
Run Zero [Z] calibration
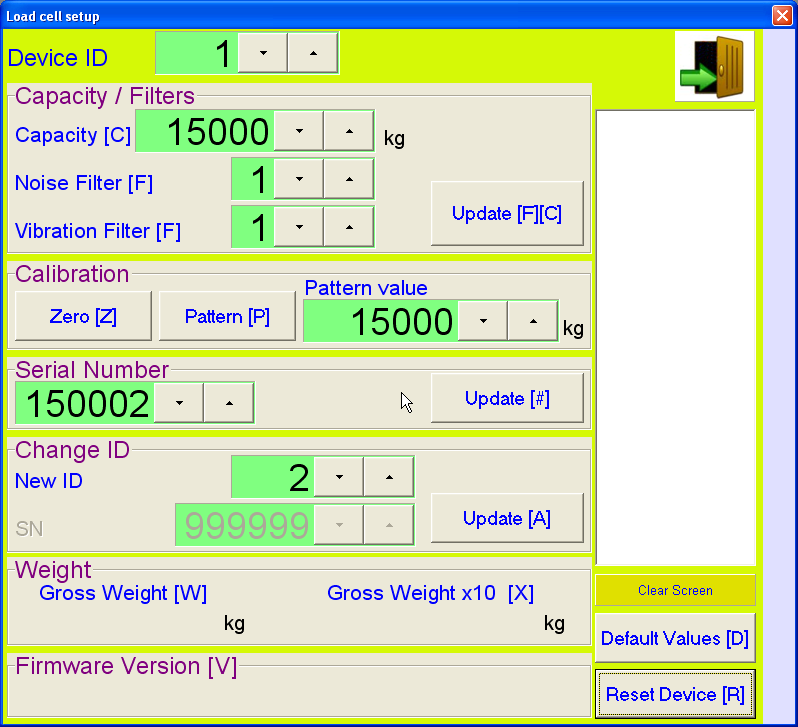tap(83, 316)
